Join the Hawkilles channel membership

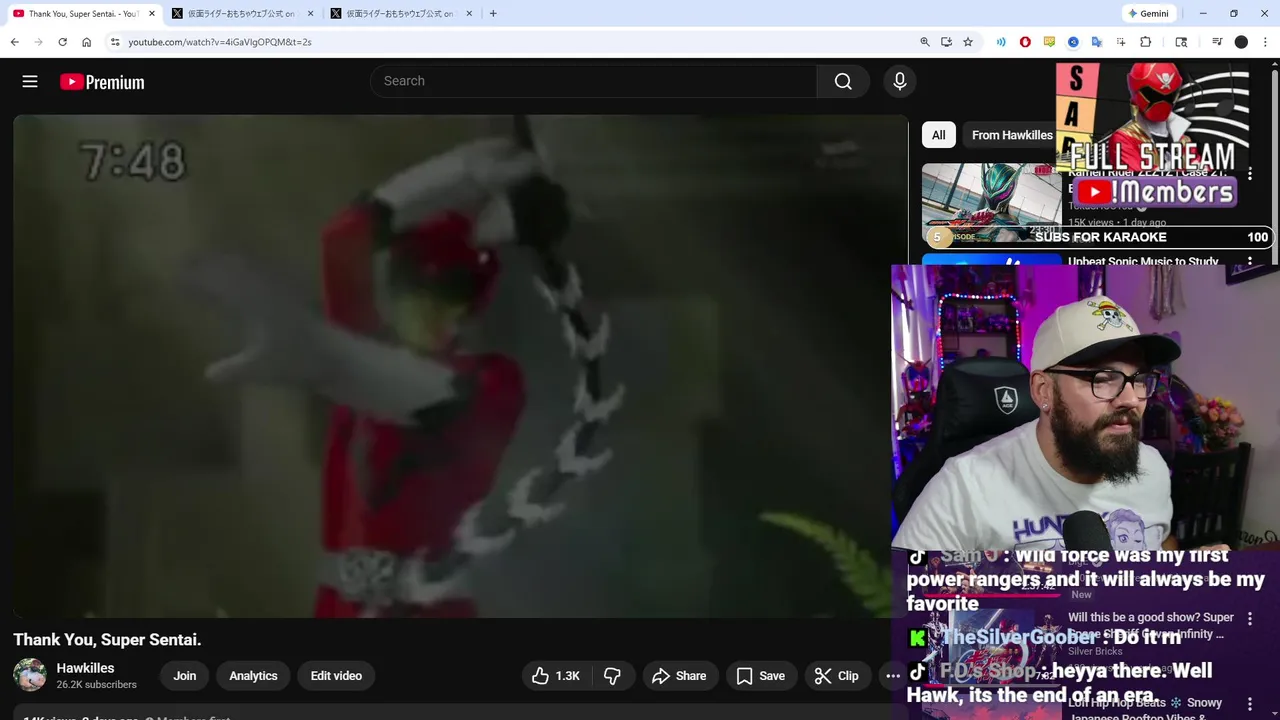point(185,676)
